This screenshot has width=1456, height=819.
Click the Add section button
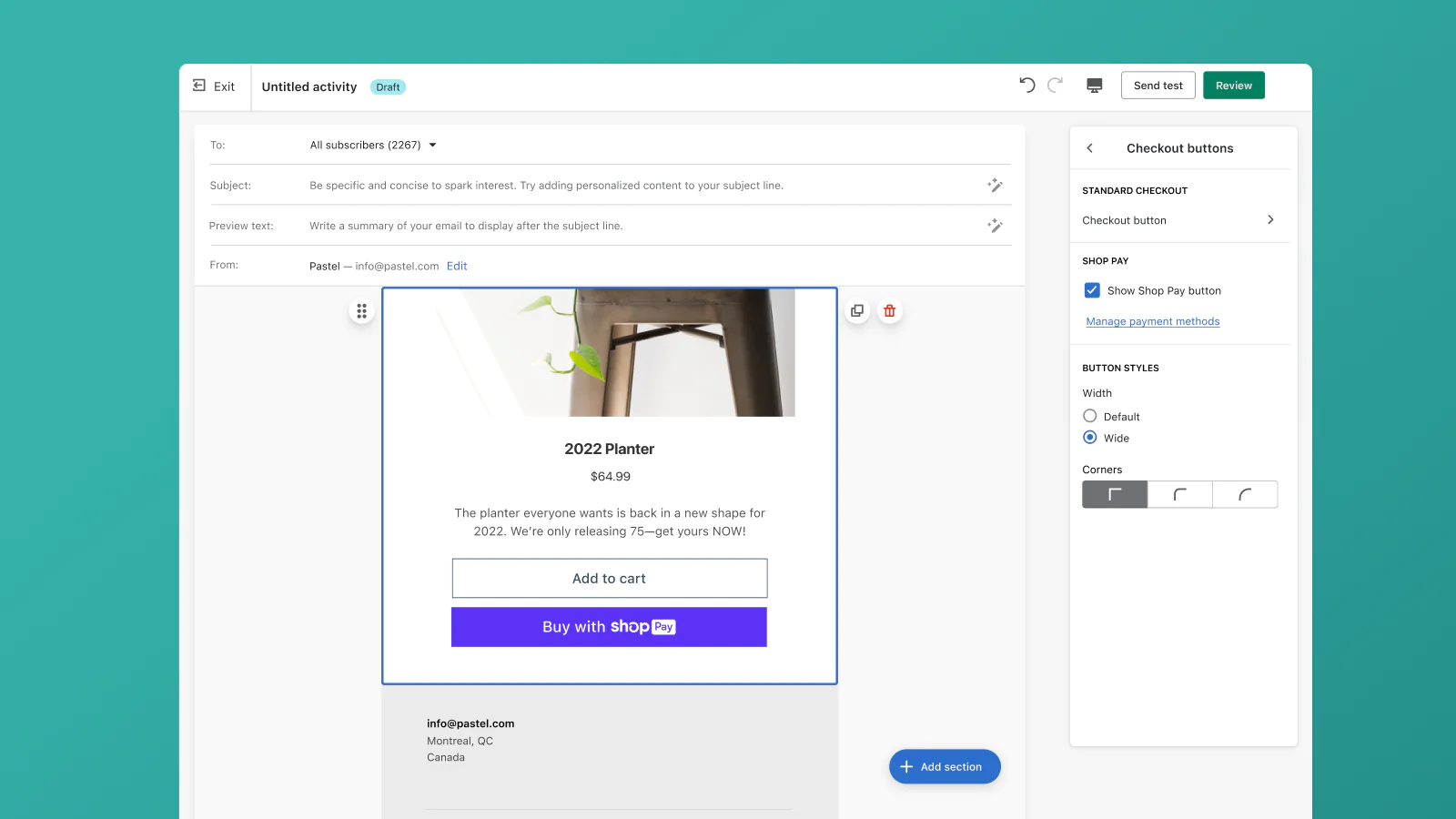tap(945, 767)
